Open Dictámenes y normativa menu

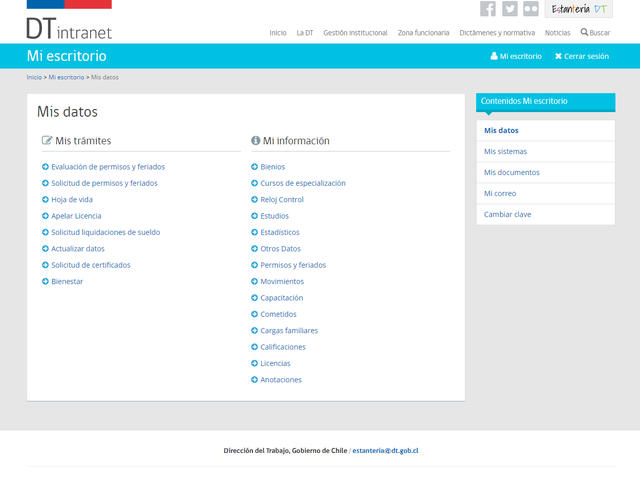pyautogui.click(x=497, y=33)
